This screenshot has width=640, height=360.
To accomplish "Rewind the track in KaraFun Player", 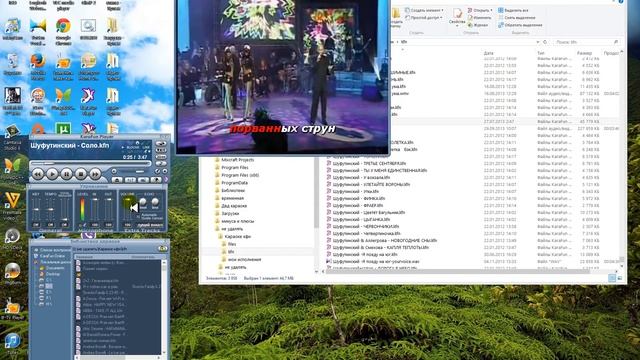I will coord(38,174).
